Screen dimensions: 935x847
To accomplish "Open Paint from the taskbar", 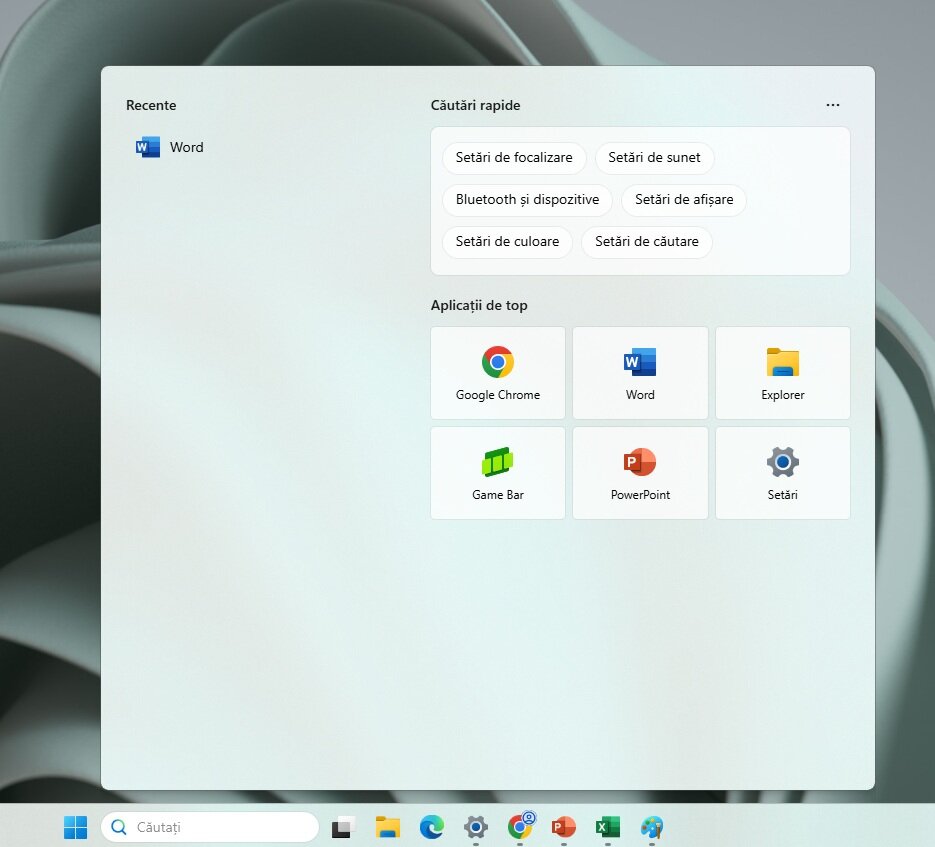I will point(652,827).
